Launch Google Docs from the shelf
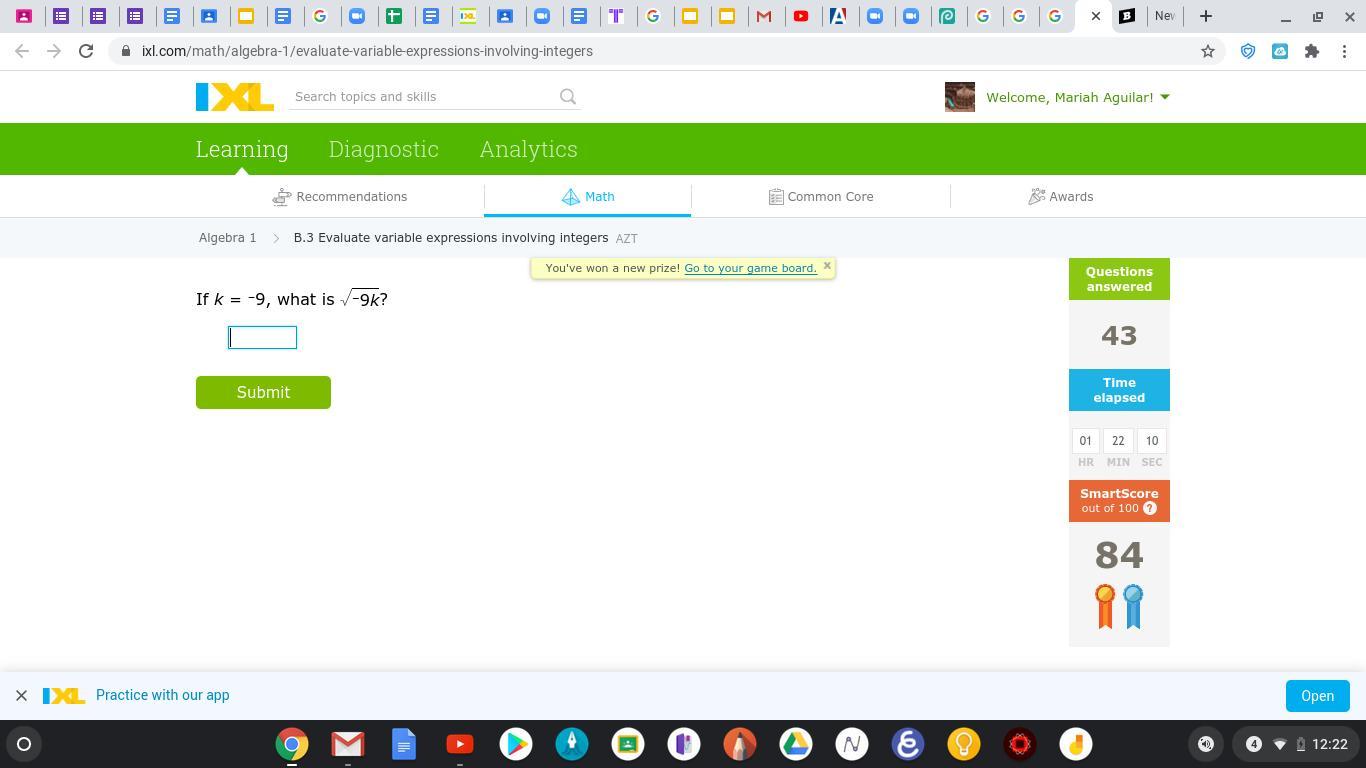This screenshot has height=768, width=1366. click(404, 744)
